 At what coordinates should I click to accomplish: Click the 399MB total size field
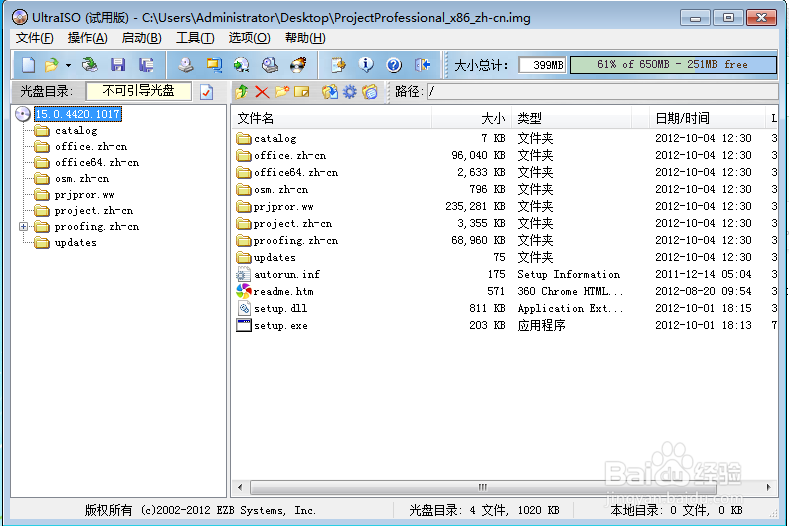pos(542,65)
